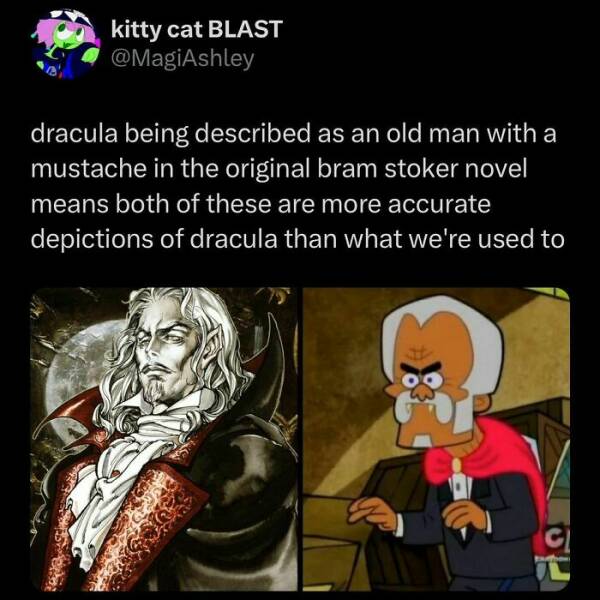Click the white-haired Dracula's face
The width and height of the screenshot is (600, 600).
166,352
